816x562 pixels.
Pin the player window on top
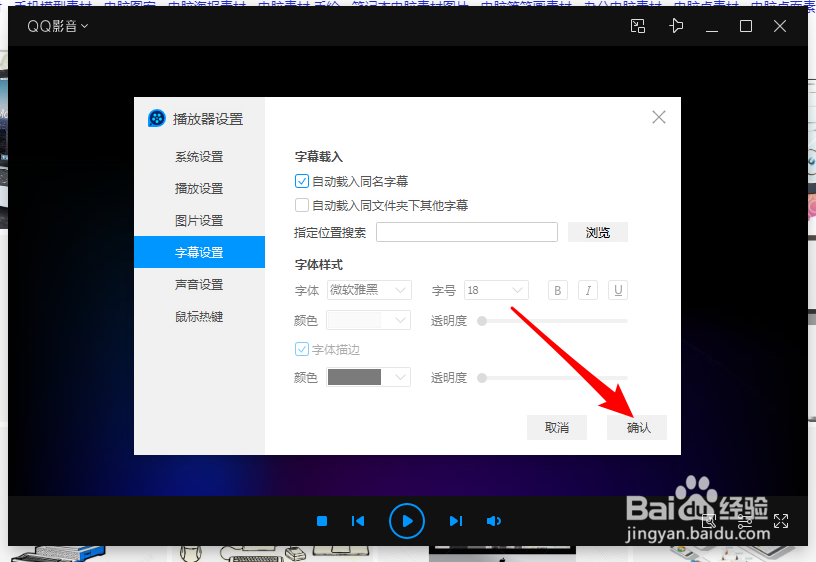coord(676,26)
